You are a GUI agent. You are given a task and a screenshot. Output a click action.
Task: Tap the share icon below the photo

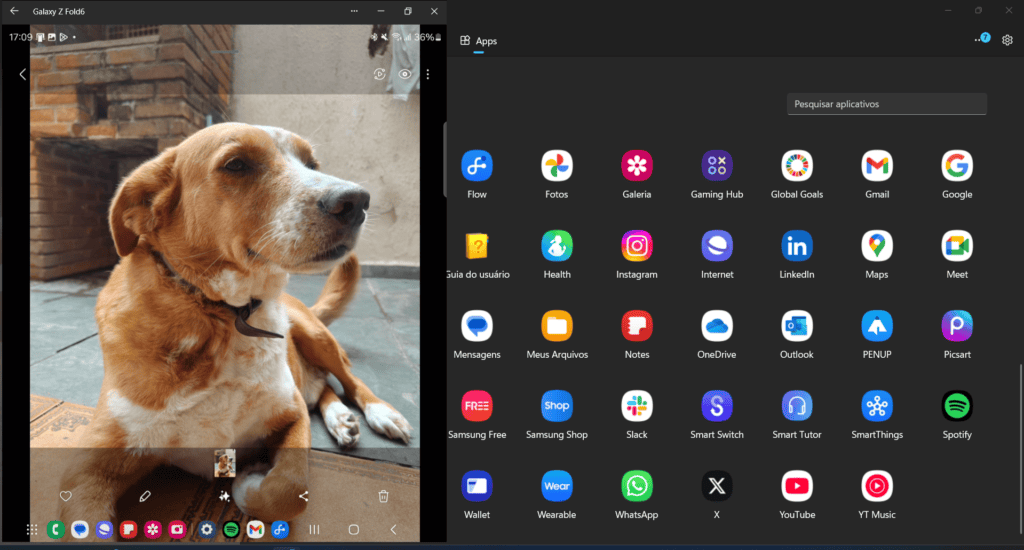[304, 496]
